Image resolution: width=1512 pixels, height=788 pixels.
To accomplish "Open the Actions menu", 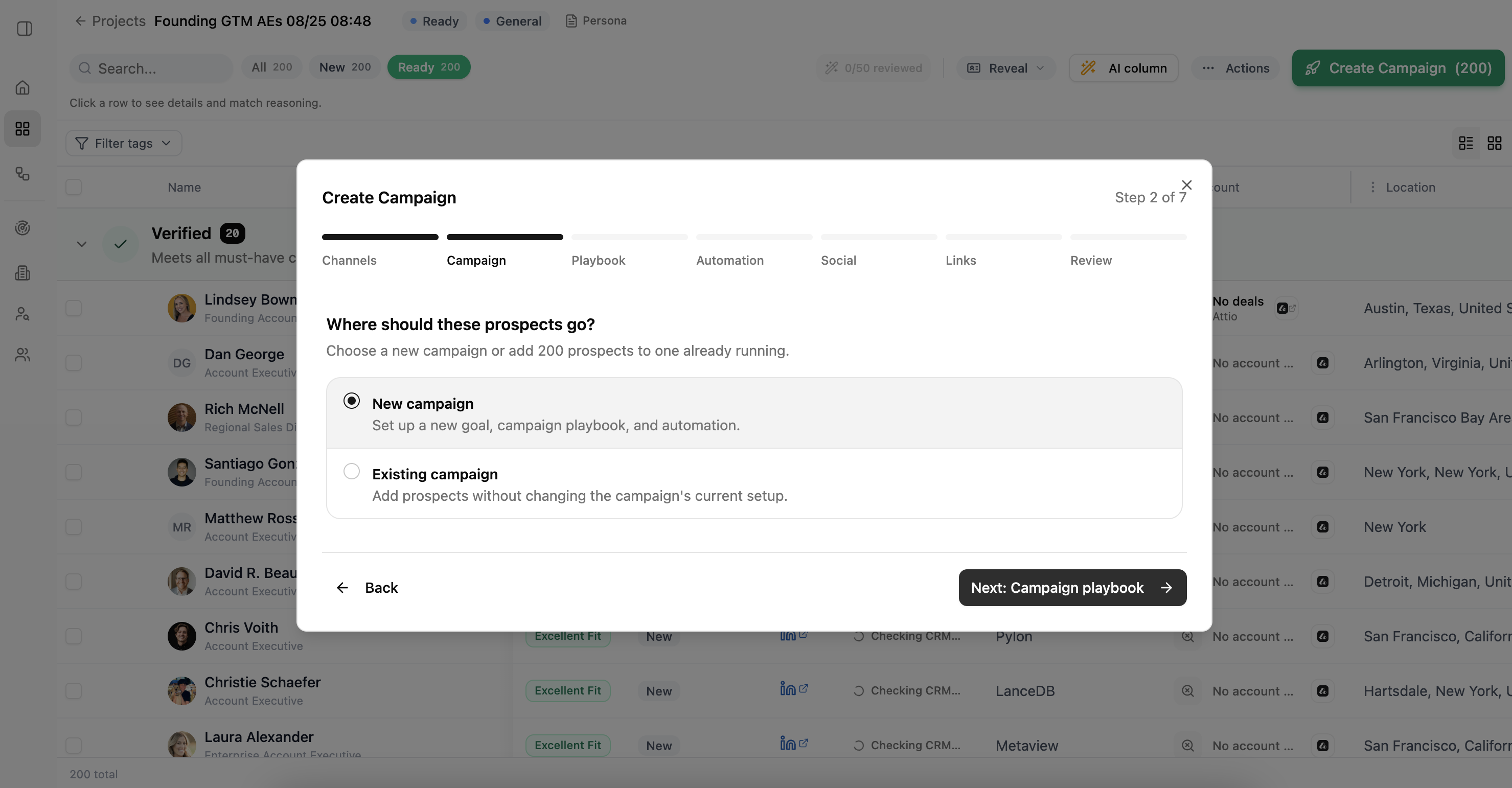I will pyautogui.click(x=1235, y=68).
